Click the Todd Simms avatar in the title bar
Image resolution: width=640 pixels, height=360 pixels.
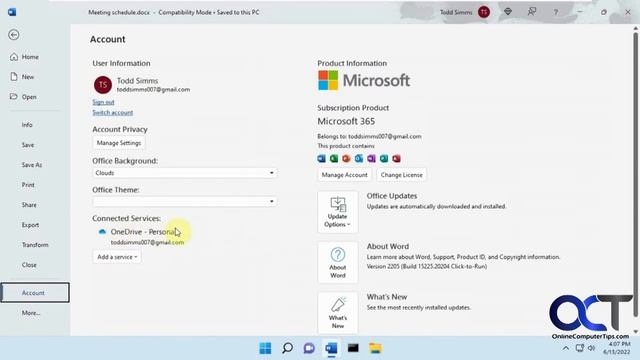[484, 12]
